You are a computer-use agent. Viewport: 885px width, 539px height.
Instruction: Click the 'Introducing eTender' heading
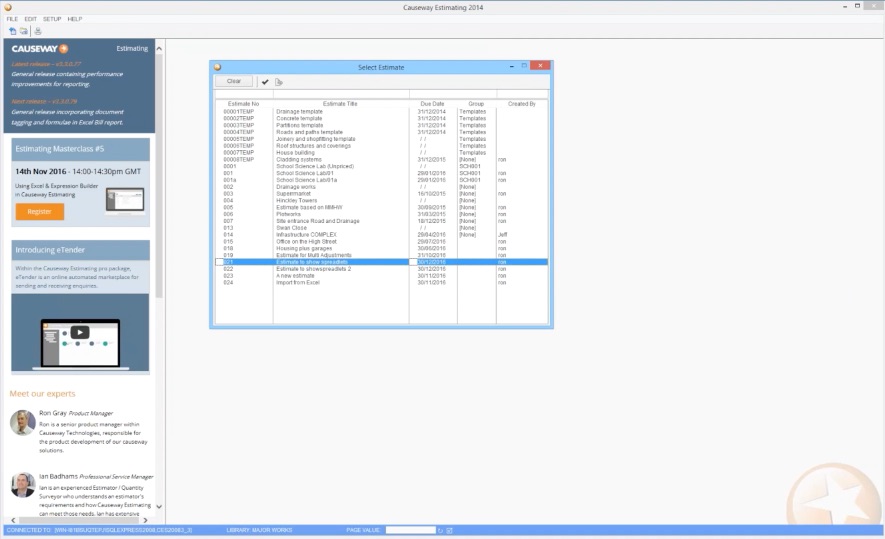pyautogui.click(x=50, y=250)
